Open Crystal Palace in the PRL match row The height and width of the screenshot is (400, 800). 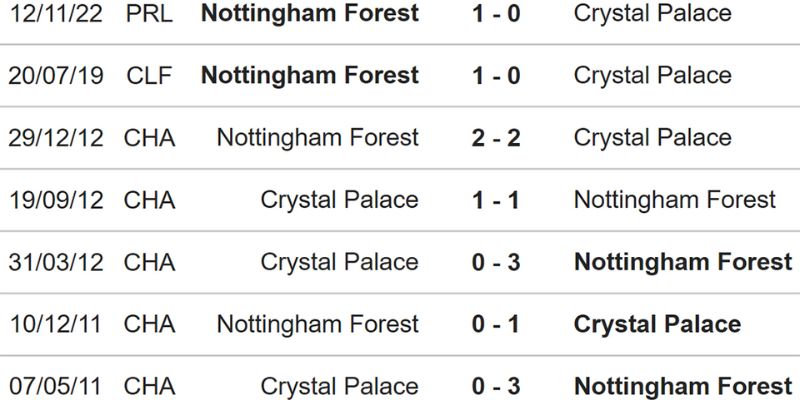click(653, 14)
